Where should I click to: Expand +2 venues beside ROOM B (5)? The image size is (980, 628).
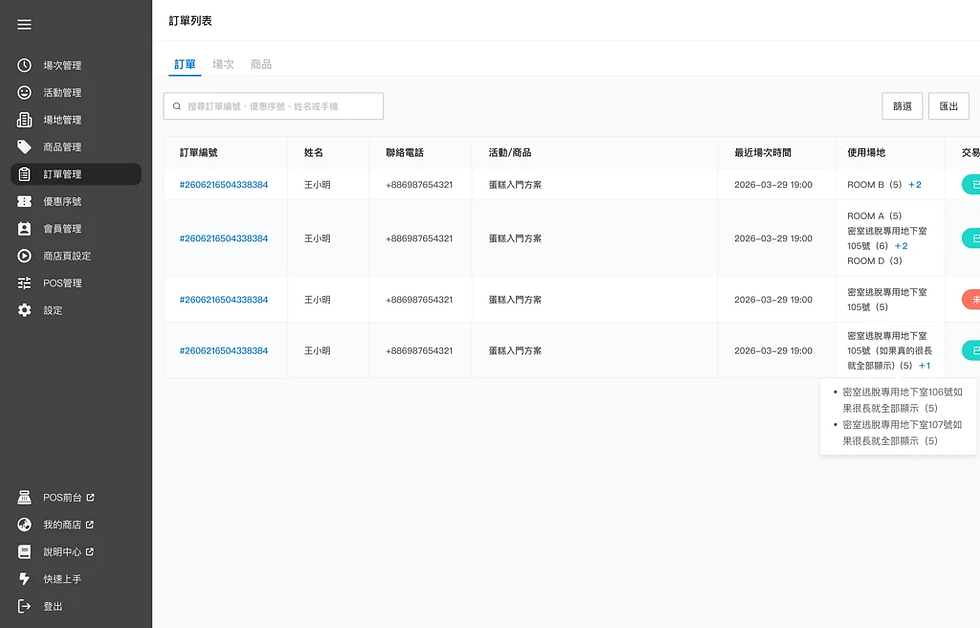pos(915,185)
